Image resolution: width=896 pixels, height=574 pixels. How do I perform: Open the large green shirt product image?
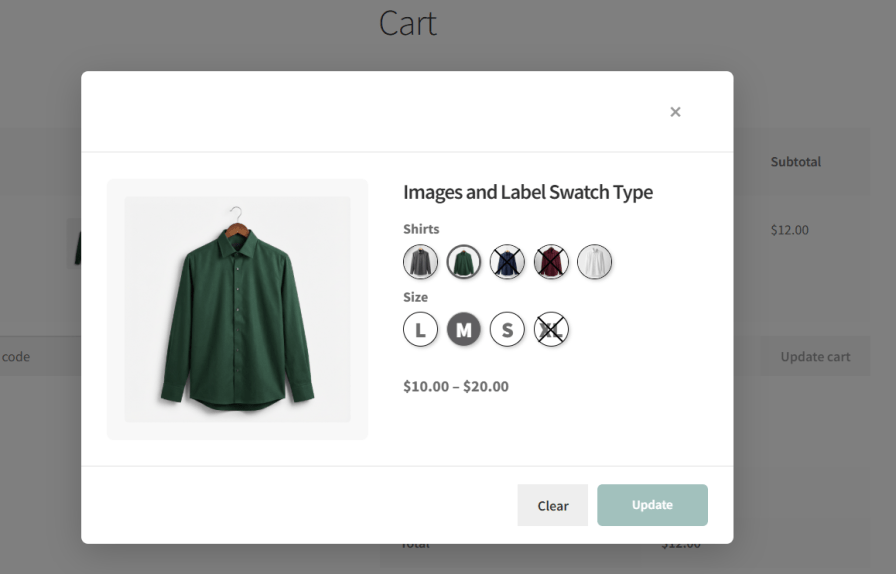pos(238,309)
